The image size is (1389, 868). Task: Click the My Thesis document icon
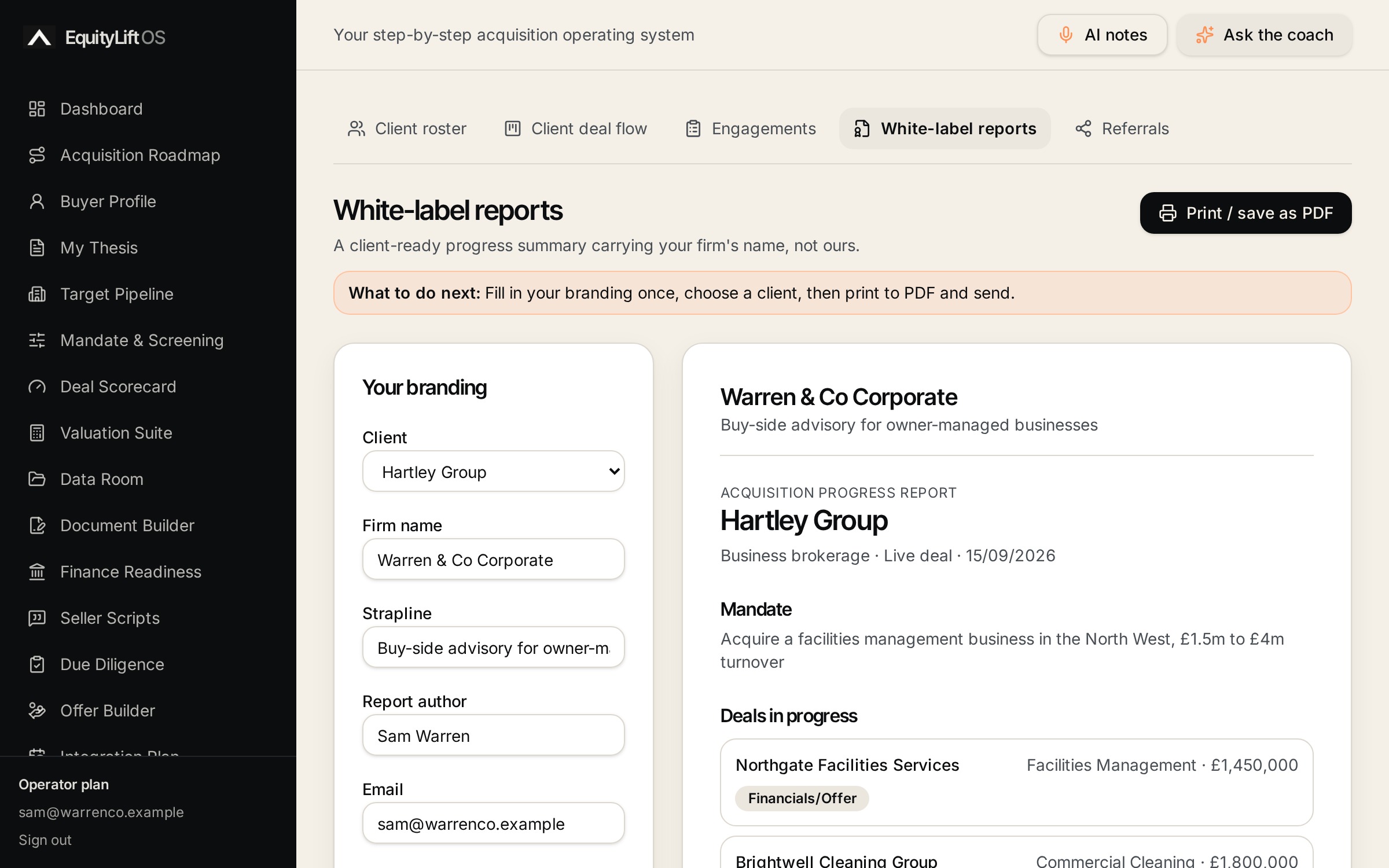pyautogui.click(x=37, y=248)
